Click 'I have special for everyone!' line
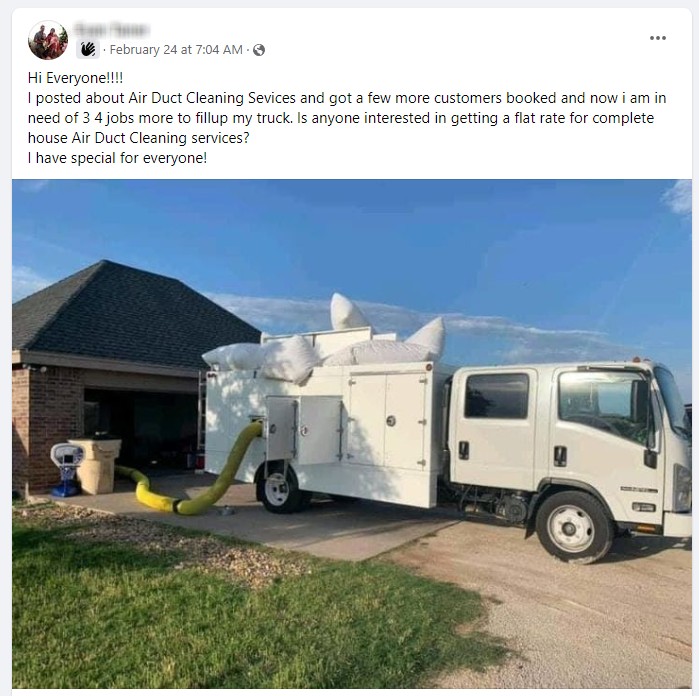The image size is (699, 696). [x=117, y=158]
